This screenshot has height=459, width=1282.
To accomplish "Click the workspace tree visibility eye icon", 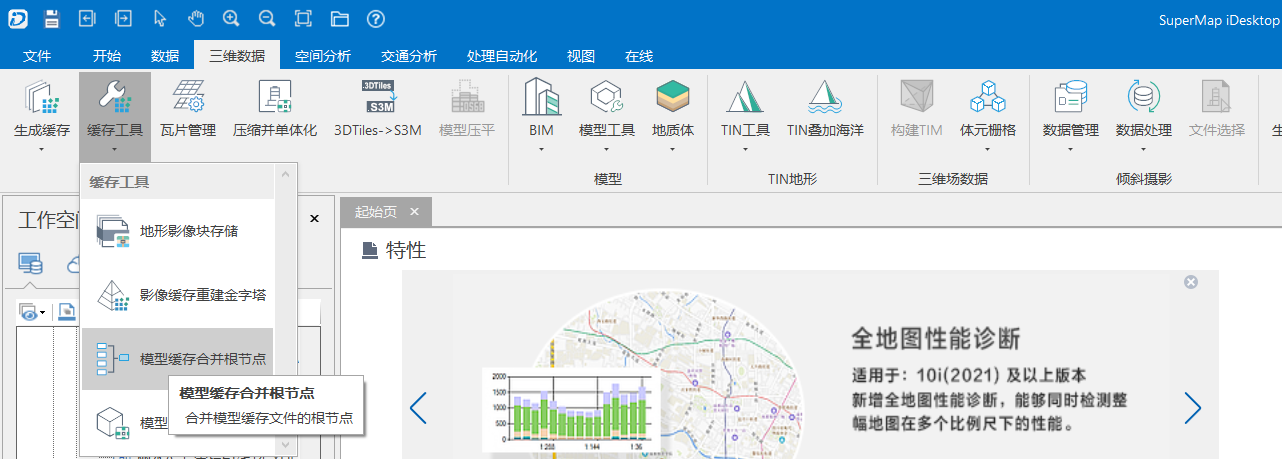I will click(30, 312).
